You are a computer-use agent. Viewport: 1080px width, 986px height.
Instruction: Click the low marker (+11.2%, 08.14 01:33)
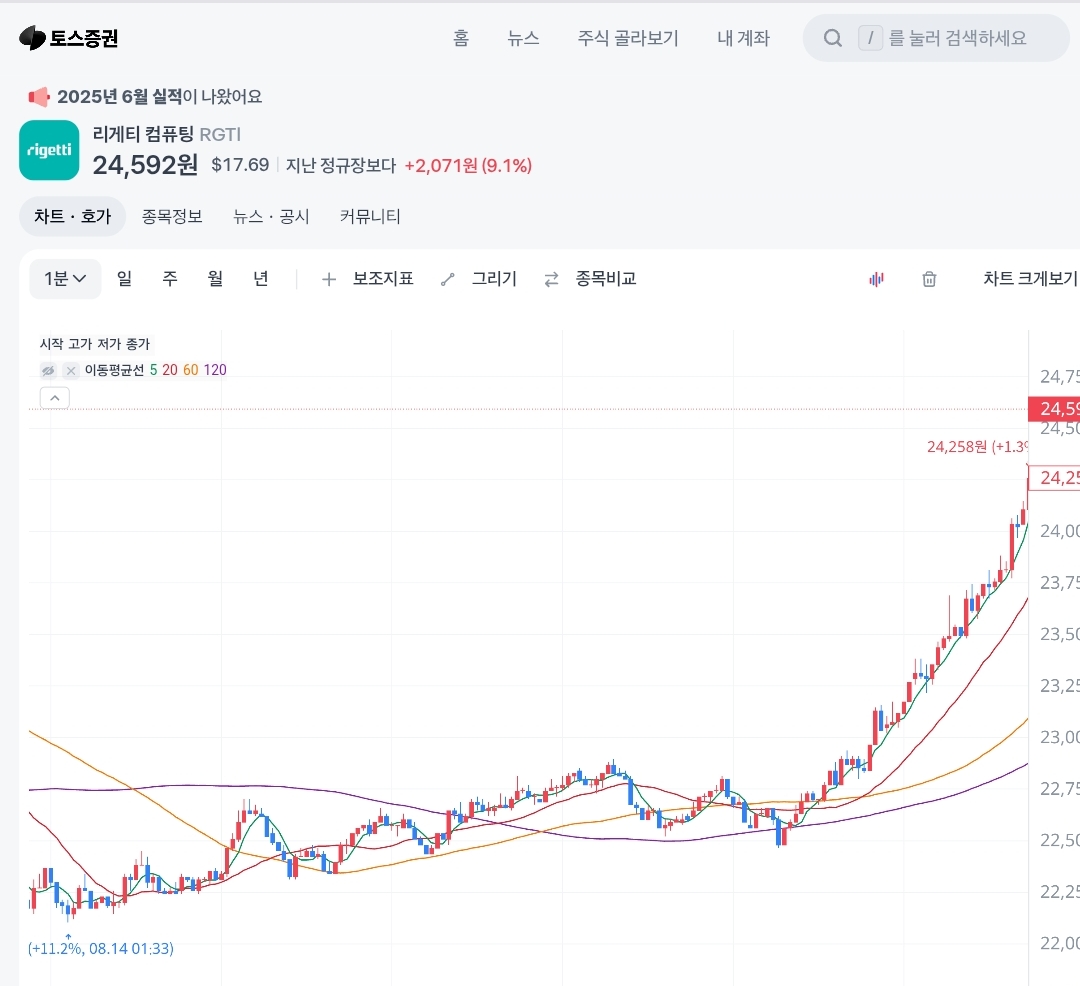pos(101,949)
